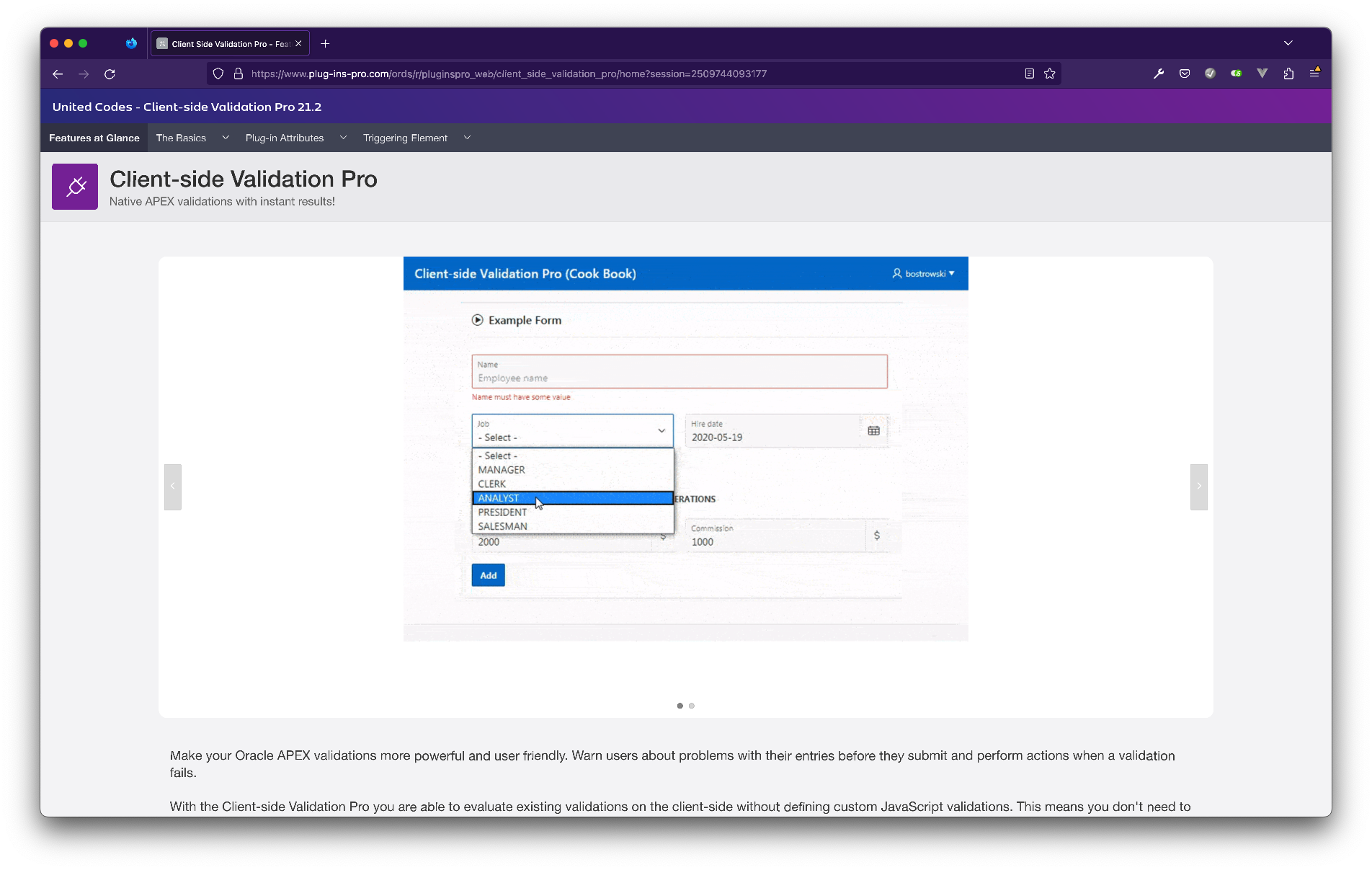The image size is (1372, 870).
Task: Select second carousel indicator dot
Action: (692, 706)
